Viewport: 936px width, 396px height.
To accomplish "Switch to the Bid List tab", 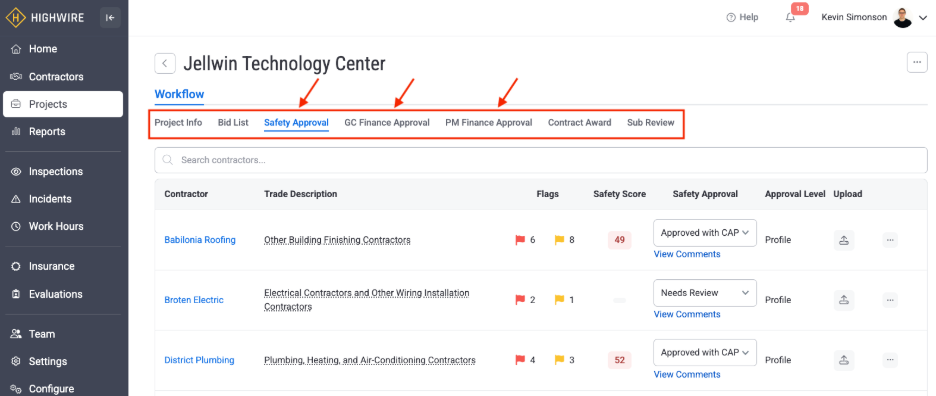I will point(233,122).
